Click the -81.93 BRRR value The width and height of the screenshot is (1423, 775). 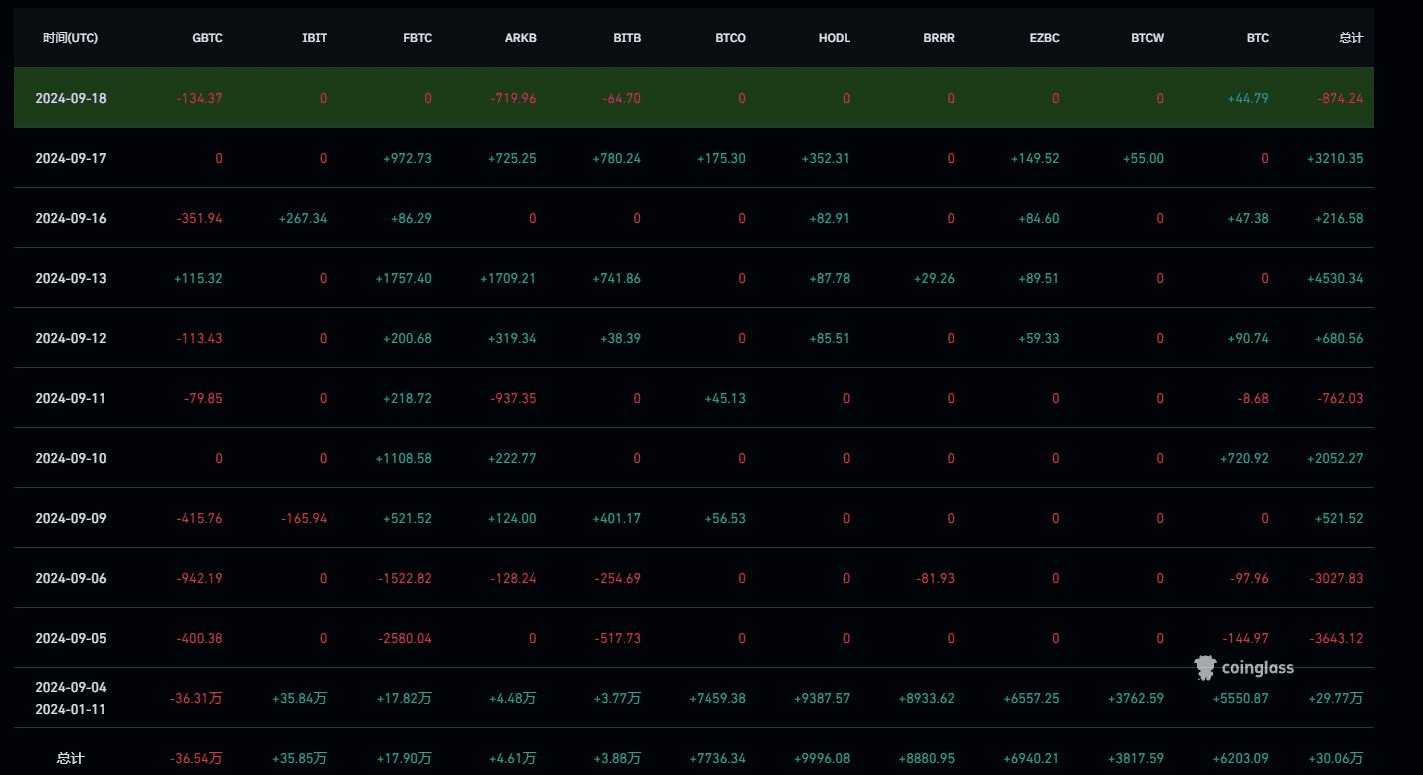click(x=934, y=578)
